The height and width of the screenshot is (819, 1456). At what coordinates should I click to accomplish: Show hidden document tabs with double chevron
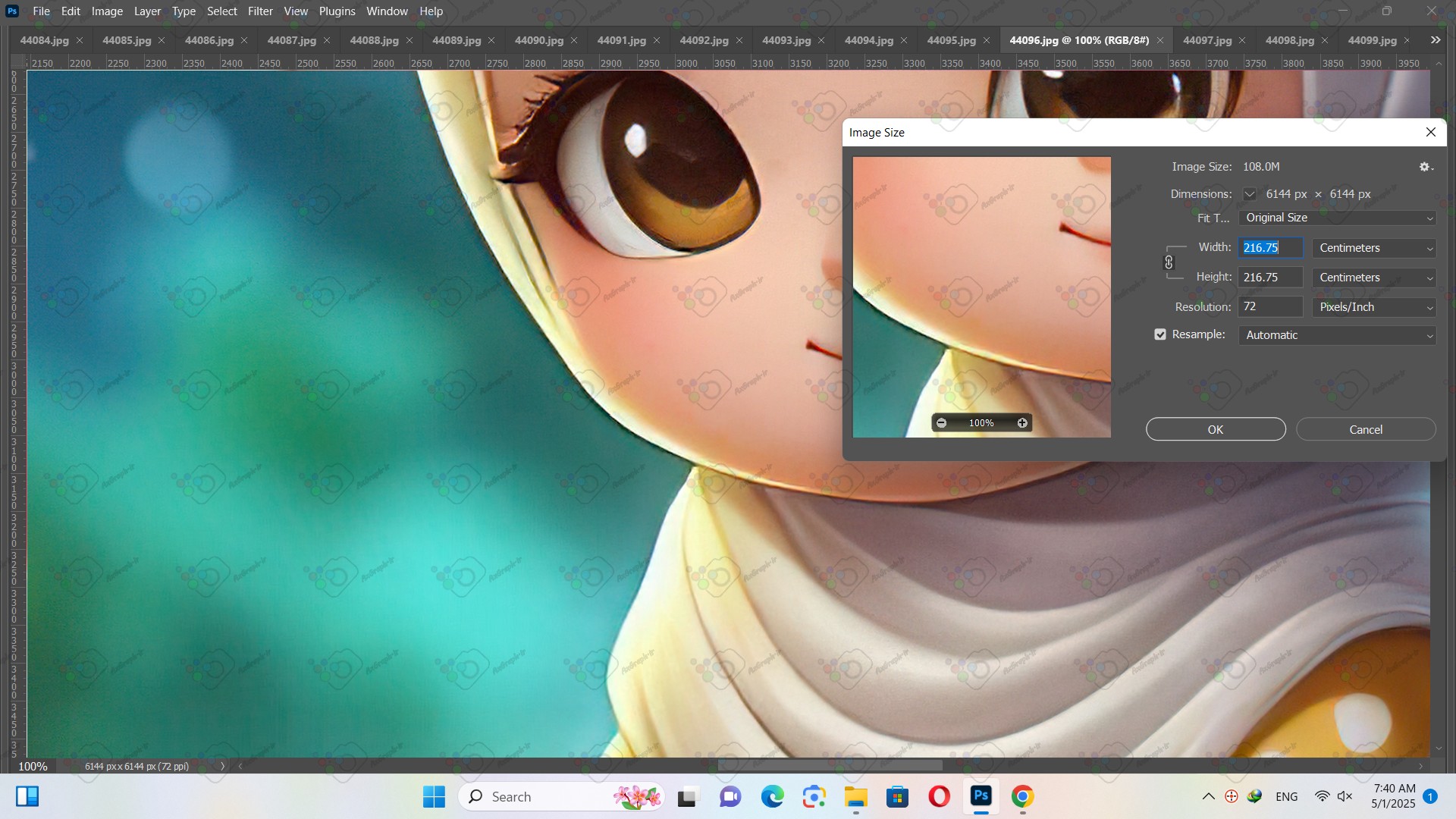click(1435, 40)
